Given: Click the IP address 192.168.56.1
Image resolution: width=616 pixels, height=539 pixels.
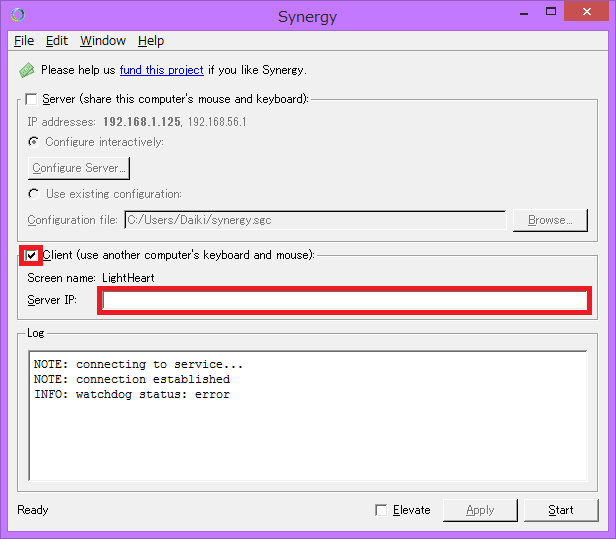Looking at the screenshot, I should [217, 122].
